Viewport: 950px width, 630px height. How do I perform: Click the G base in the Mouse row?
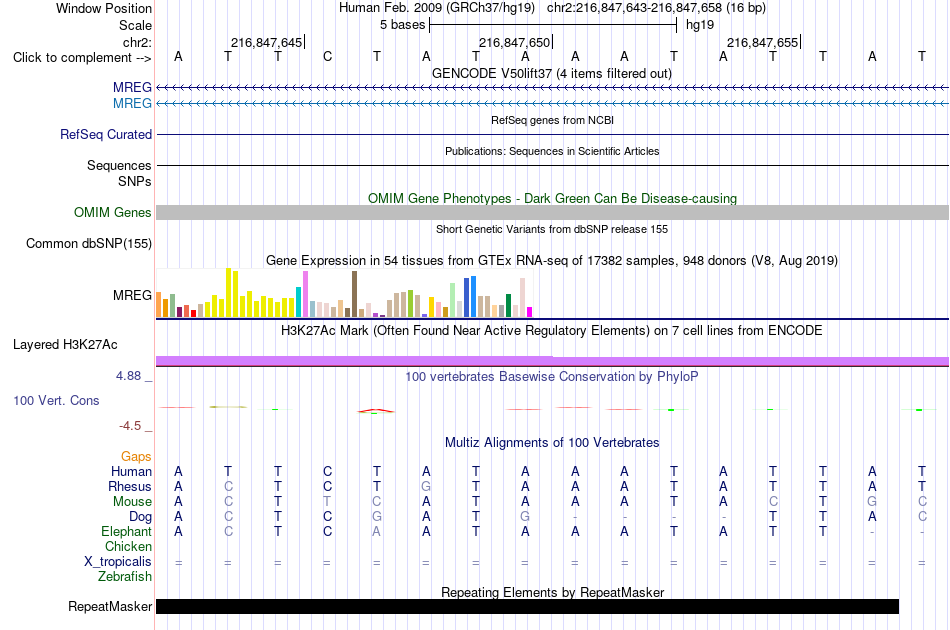pos(872,502)
